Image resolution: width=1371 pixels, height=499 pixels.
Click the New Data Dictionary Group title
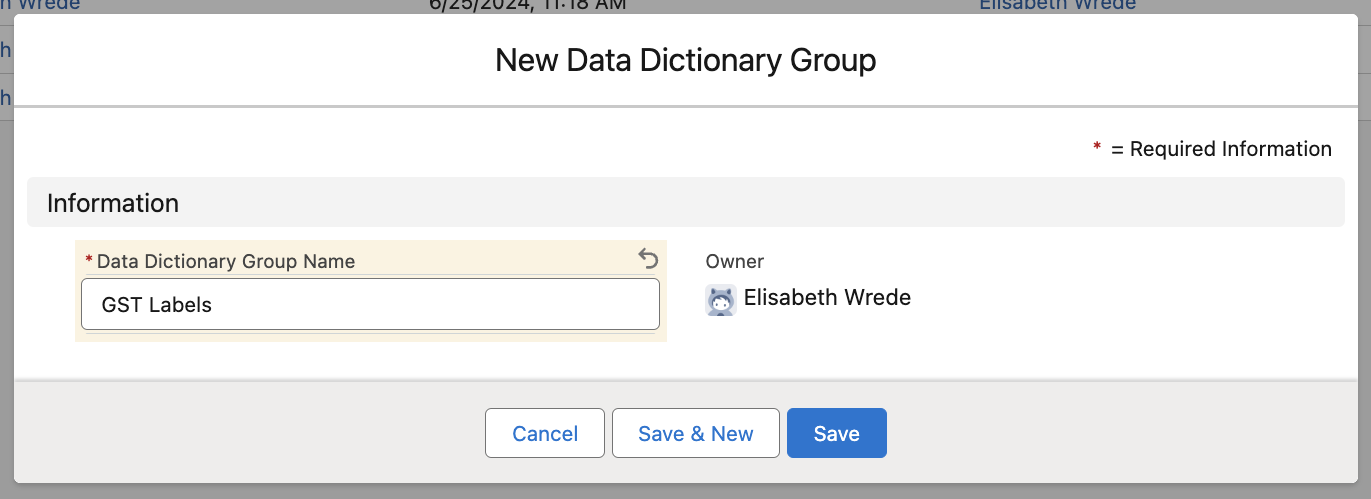coord(686,60)
